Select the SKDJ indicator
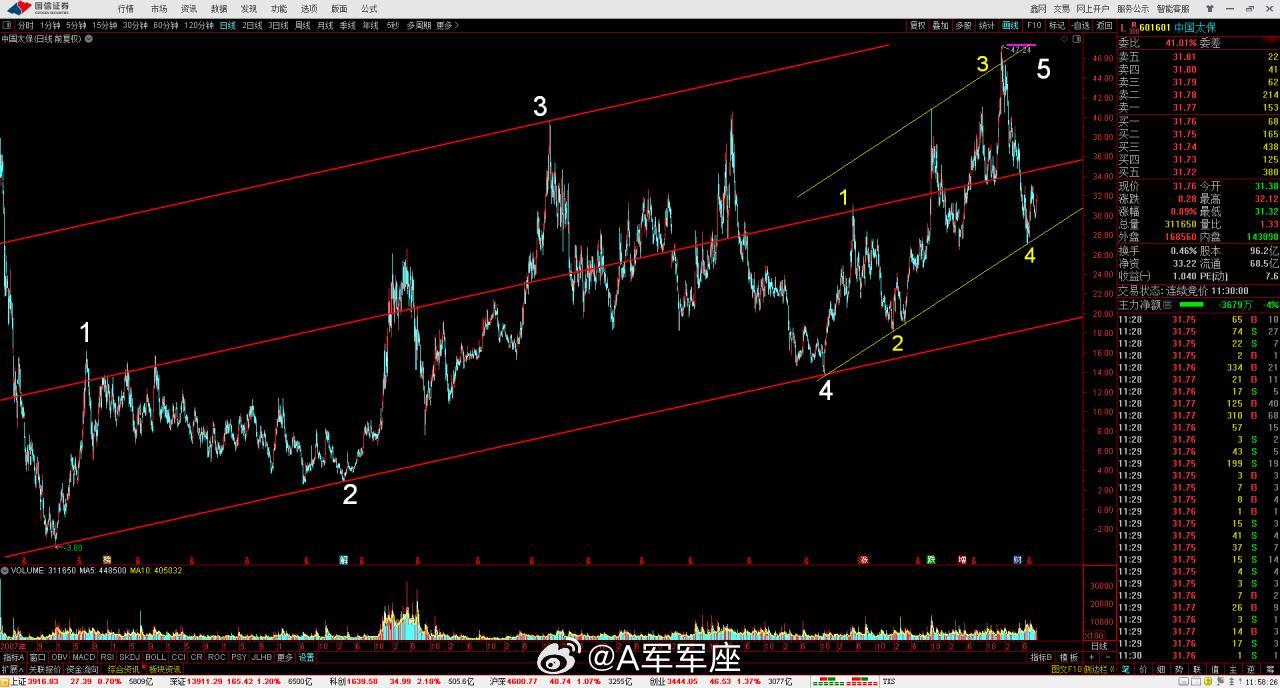1280x688 pixels. [130, 657]
